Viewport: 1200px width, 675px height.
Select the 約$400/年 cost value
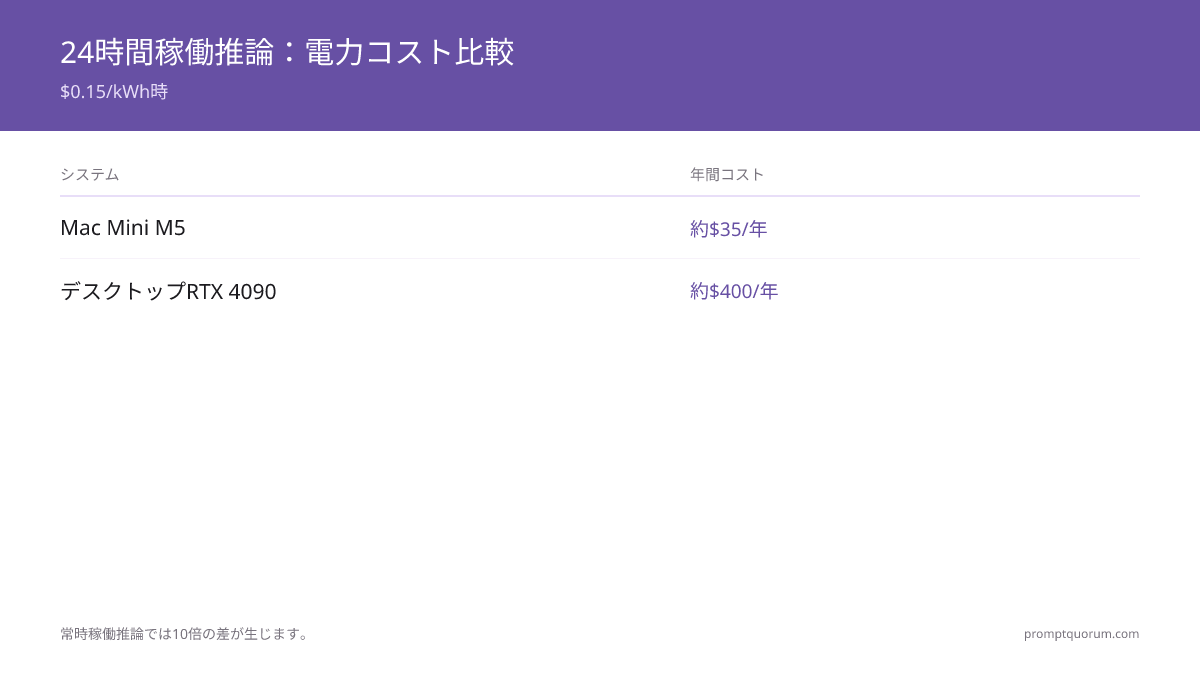(x=734, y=291)
